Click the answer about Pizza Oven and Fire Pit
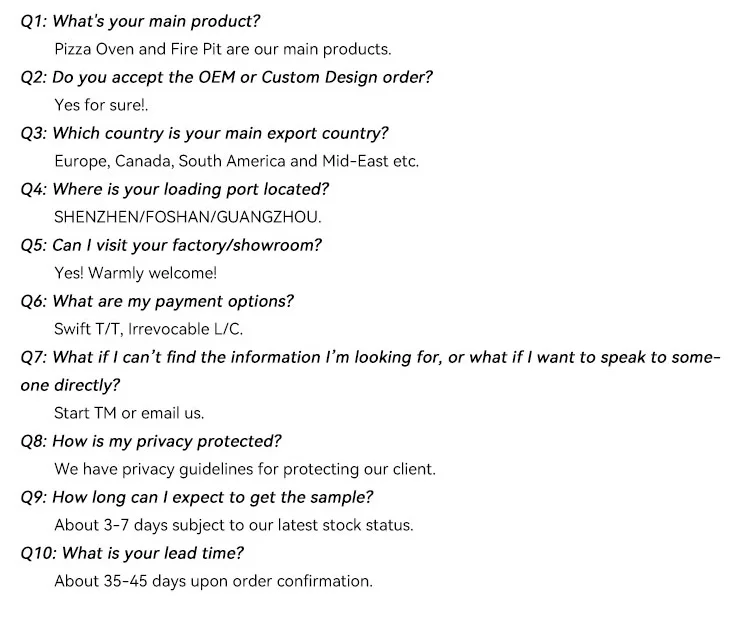This screenshot has height=621, width=750. tap(222, 49)
